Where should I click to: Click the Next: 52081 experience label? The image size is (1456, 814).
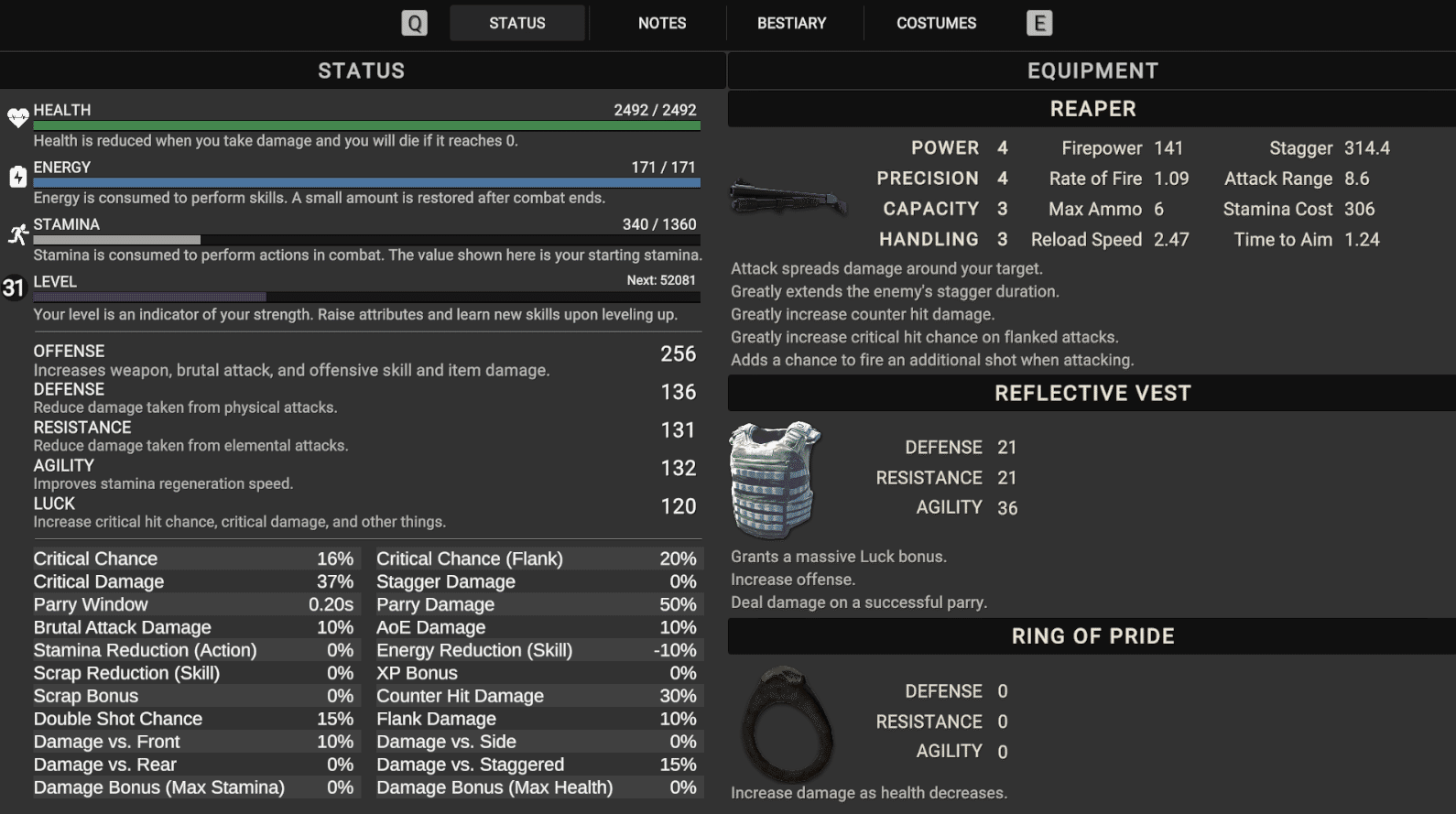661,280
